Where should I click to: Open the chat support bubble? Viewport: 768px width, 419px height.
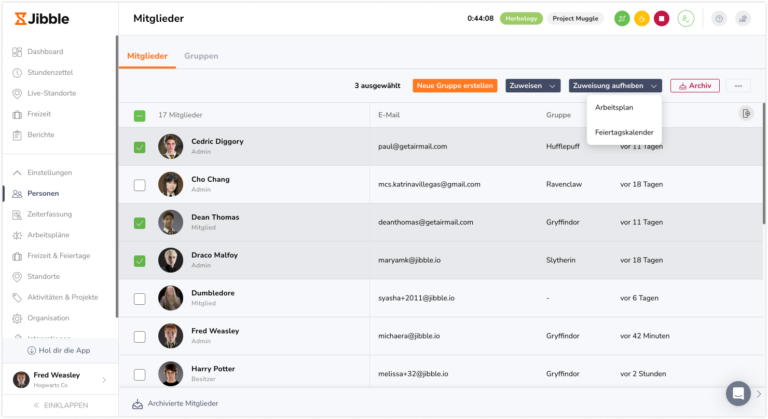click(738, 394)
